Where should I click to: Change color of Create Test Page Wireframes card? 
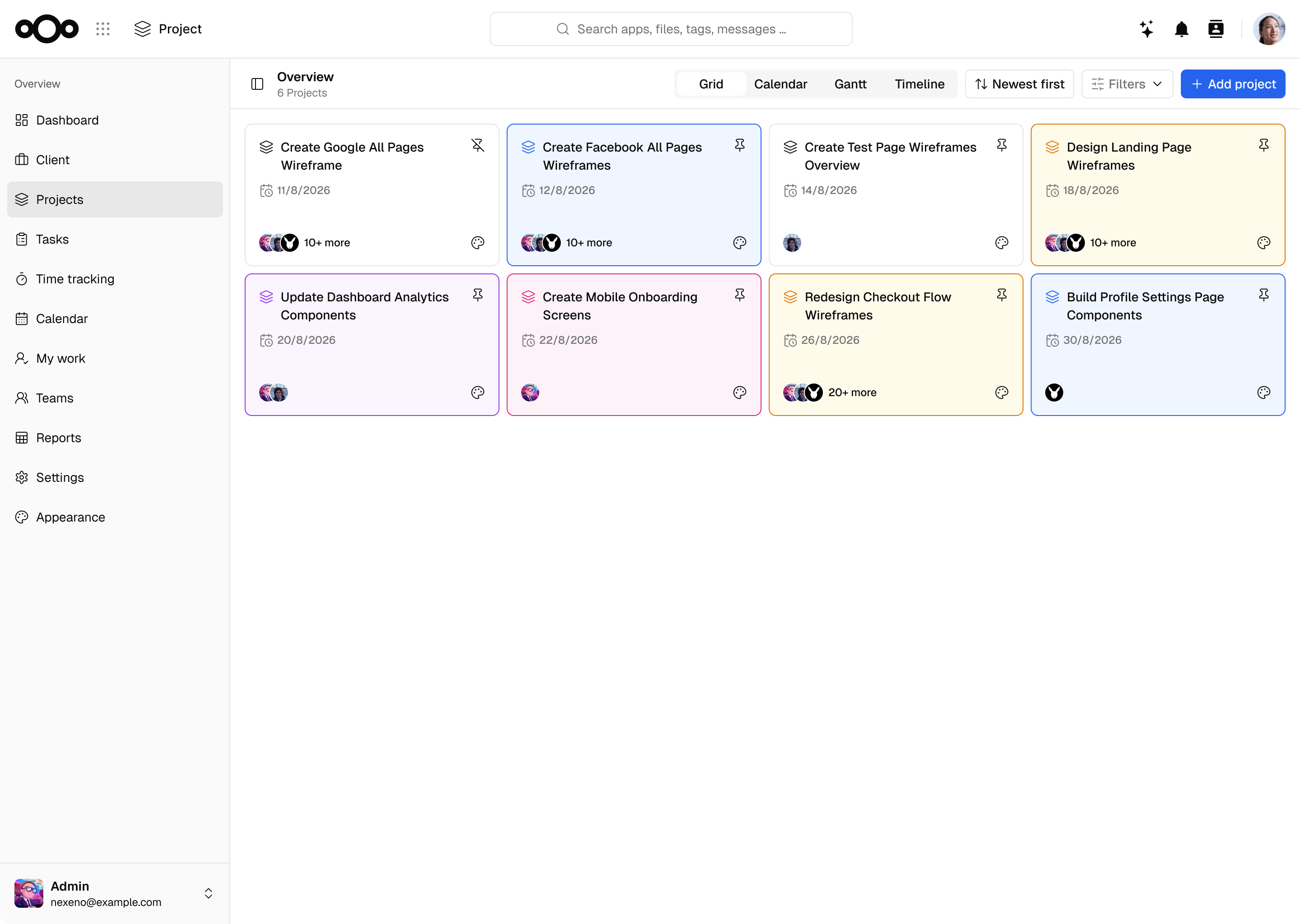(x=1001, y=243)
